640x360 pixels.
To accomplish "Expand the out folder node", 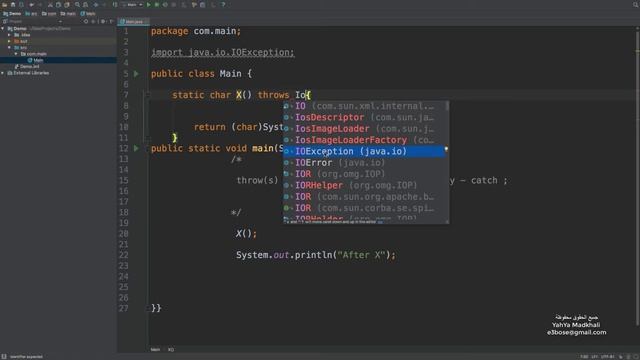I will [9, 41].
